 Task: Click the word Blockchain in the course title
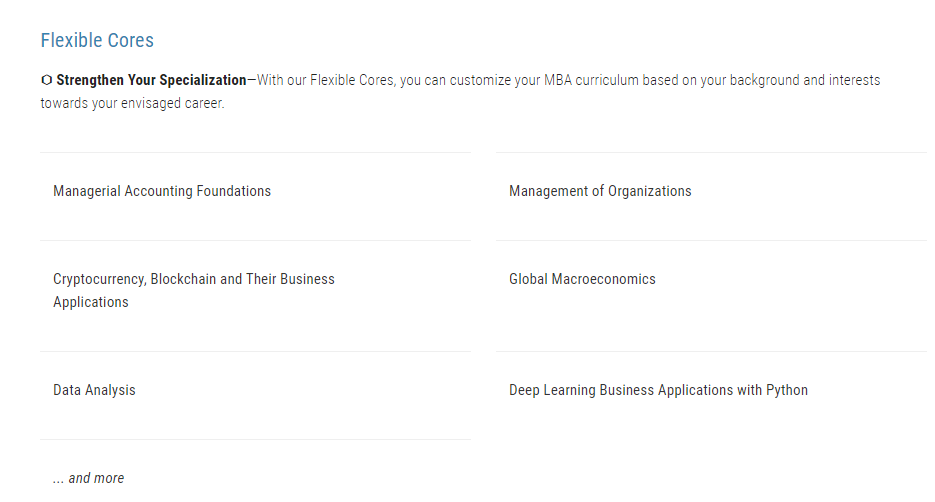[182, 279]
